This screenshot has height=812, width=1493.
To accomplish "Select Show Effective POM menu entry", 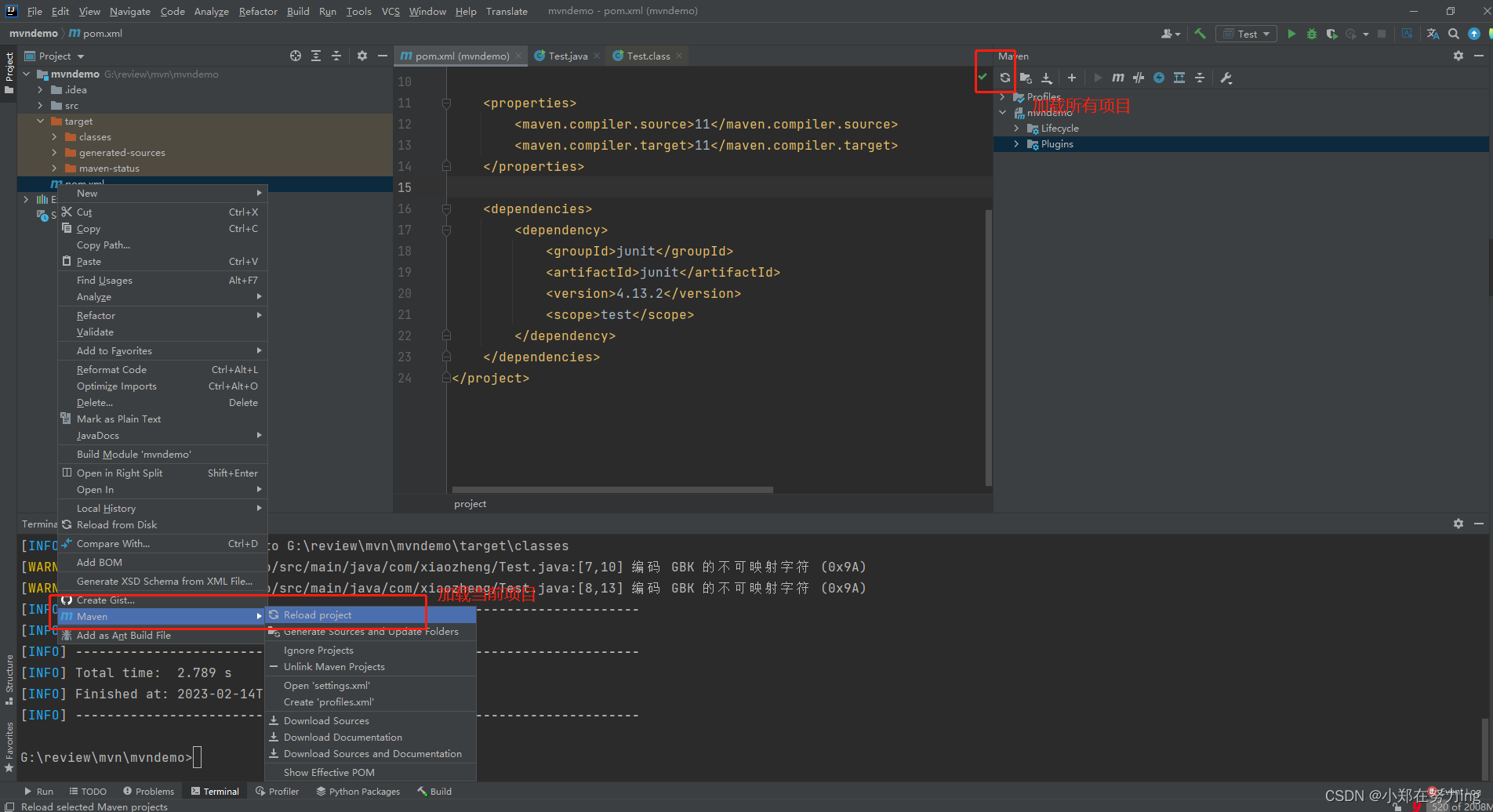I will [371, 773].
